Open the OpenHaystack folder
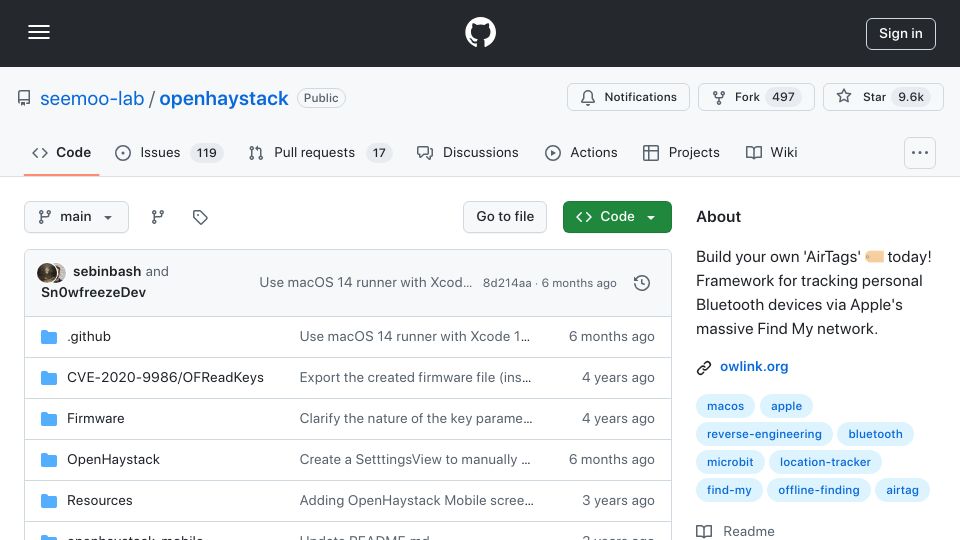The image size is (960, 540). click(113, 460)
